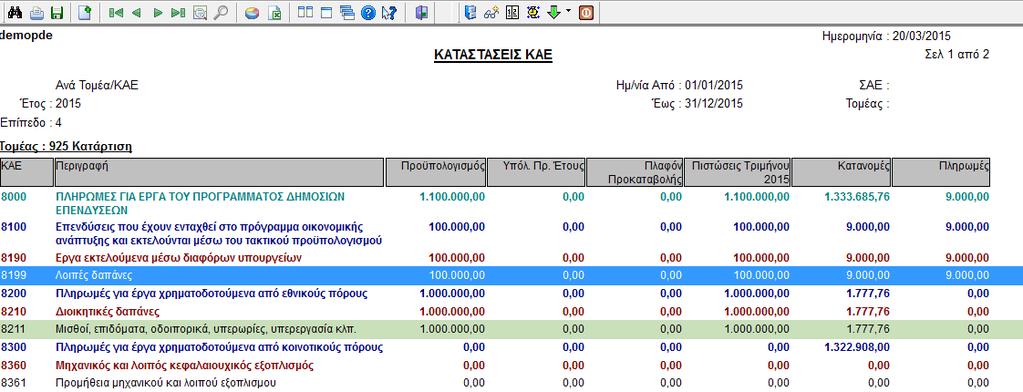Click the value 1.322.908,00 in row 8300
Image resolution: width=1023 pixels, height=392 pixels.
click(857, 347)
